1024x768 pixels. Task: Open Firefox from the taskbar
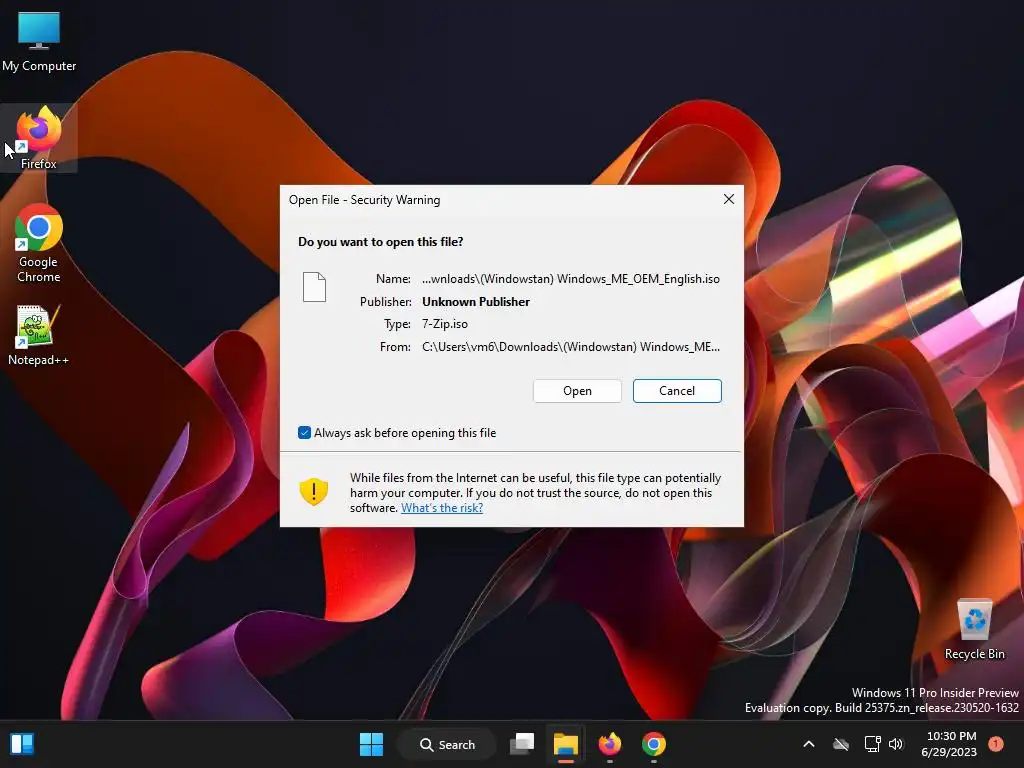(610, 744)
